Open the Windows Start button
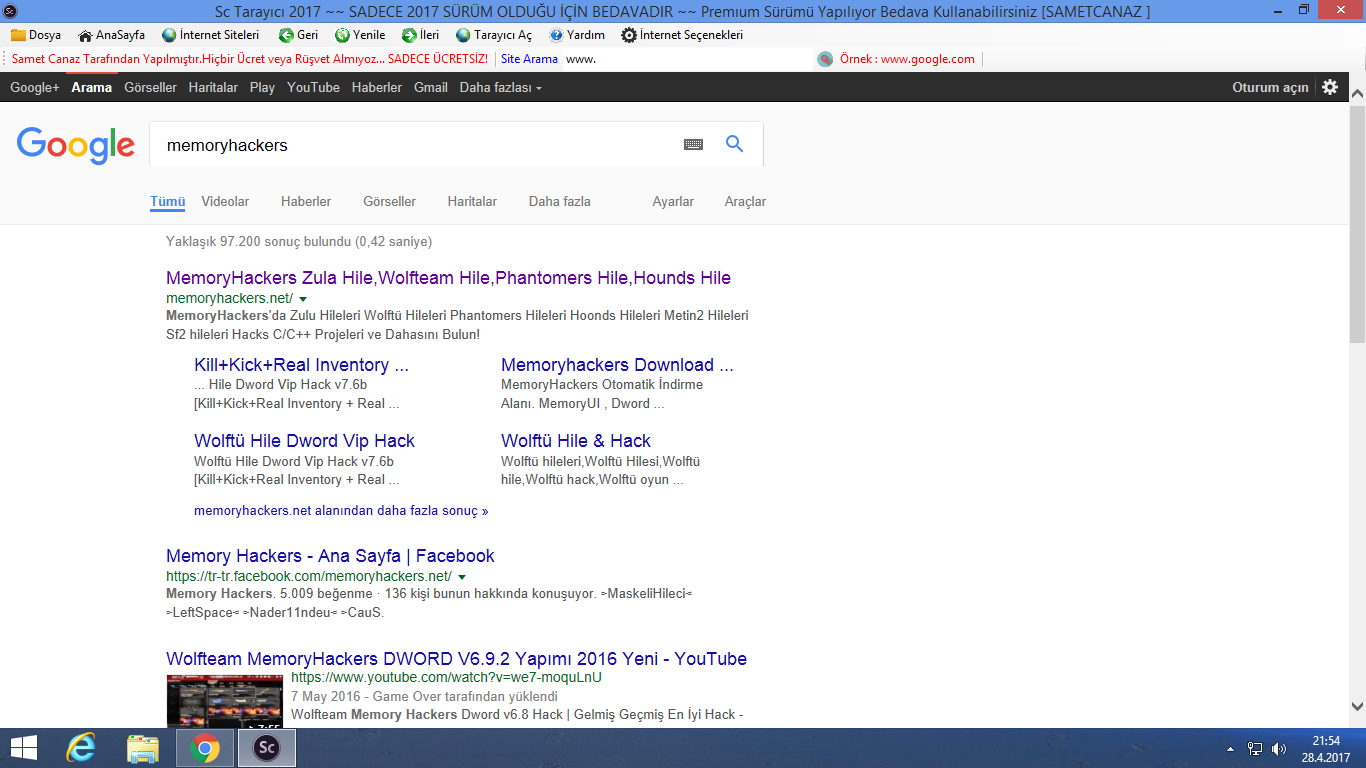The width and height of the screenshot is (1366, 768). click(23, 748)
